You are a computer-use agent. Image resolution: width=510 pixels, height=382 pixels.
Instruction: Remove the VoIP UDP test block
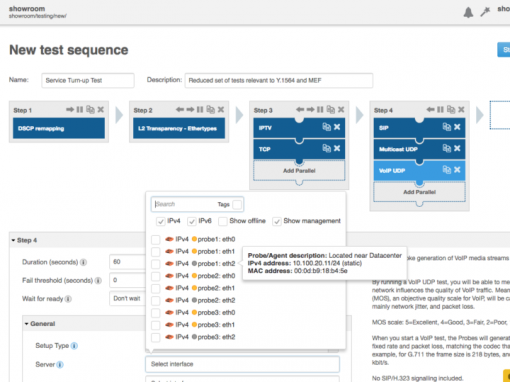[457, 170]
